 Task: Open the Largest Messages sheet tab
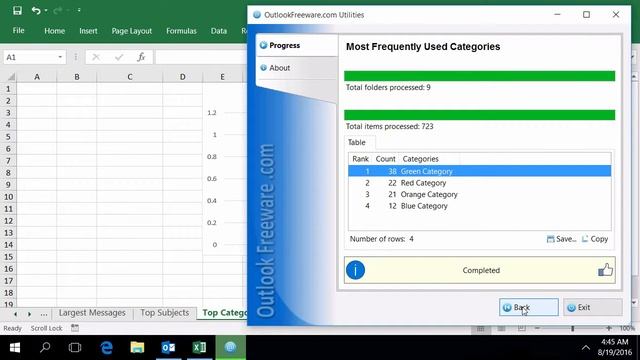coord(92,313)
